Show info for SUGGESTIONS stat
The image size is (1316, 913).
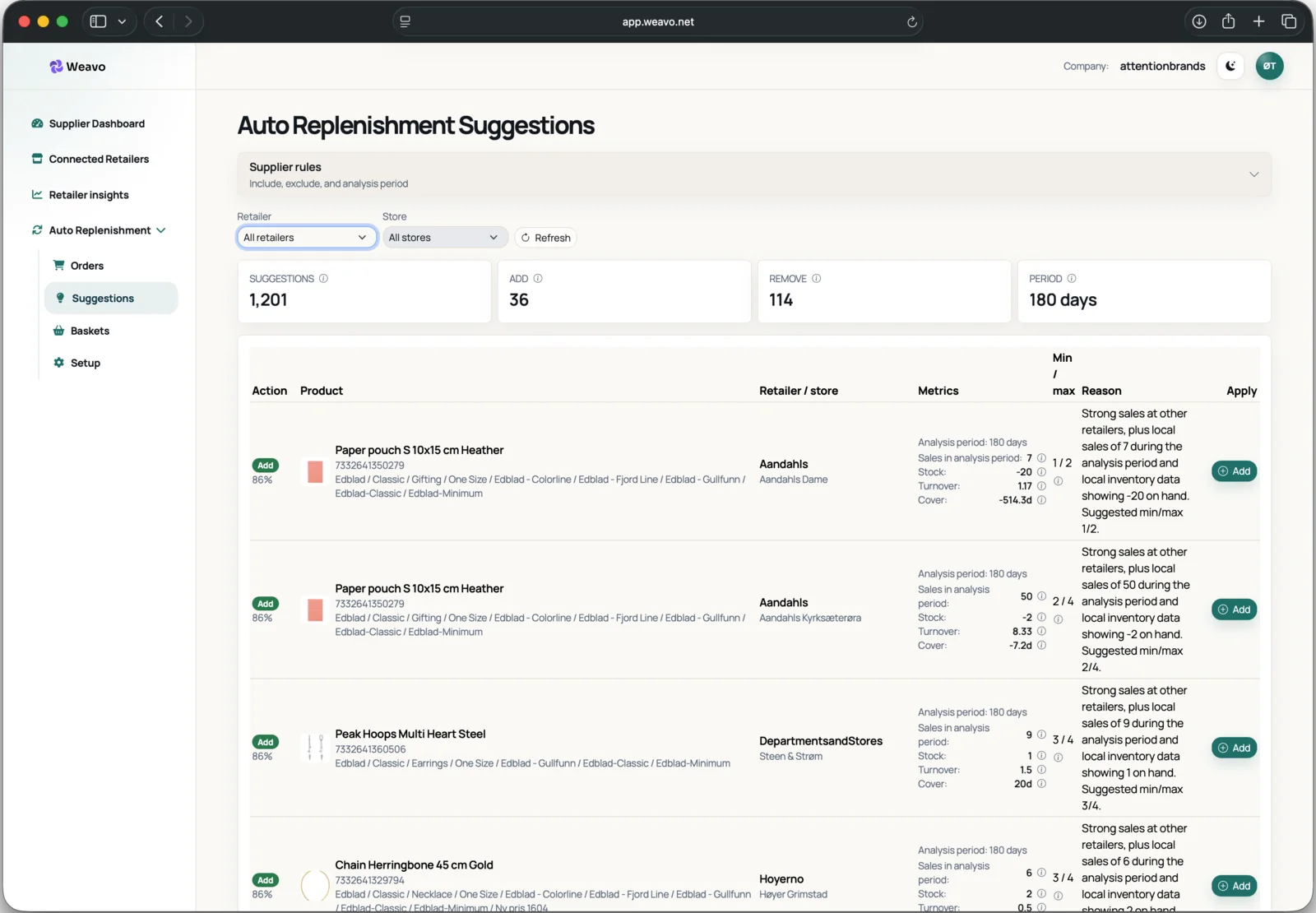point(323,279)
